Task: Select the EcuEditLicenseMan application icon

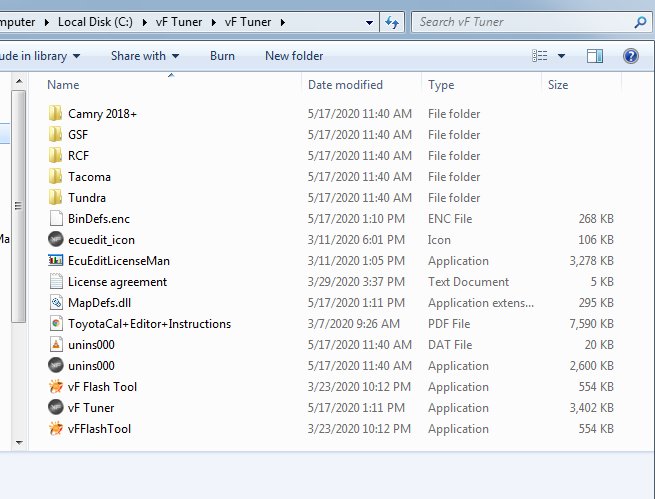Action: pos(56,261)
